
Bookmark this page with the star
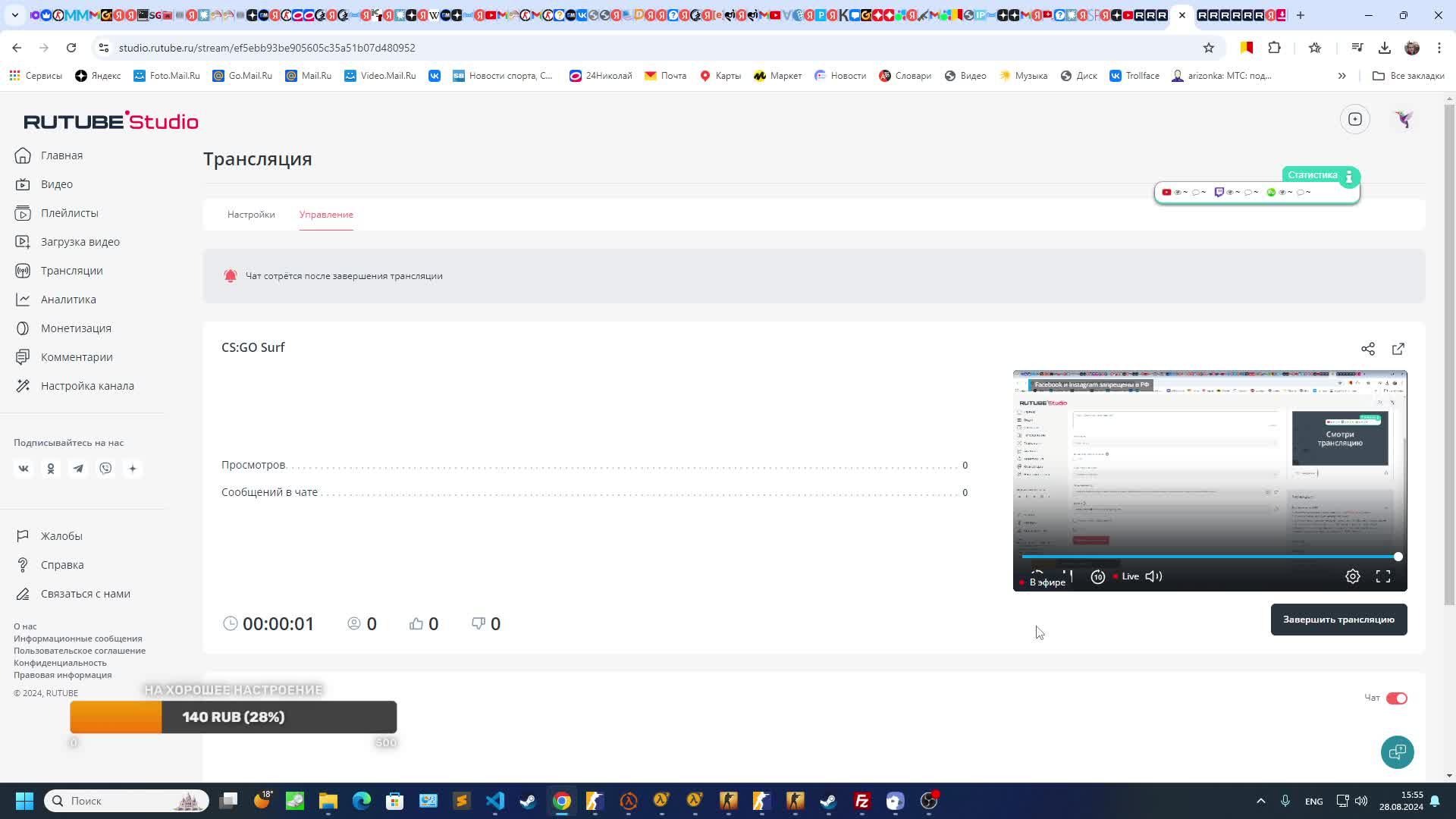(1209, 48)
